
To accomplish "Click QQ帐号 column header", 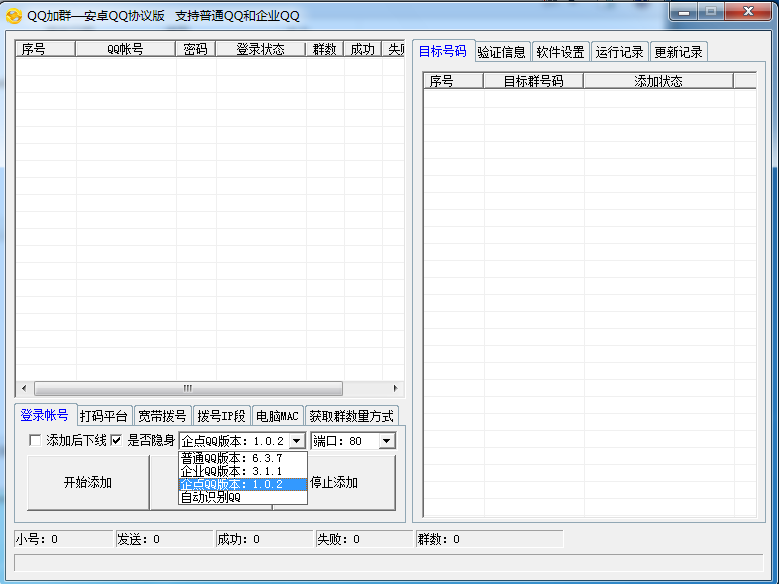I will [x=126, y=49].
